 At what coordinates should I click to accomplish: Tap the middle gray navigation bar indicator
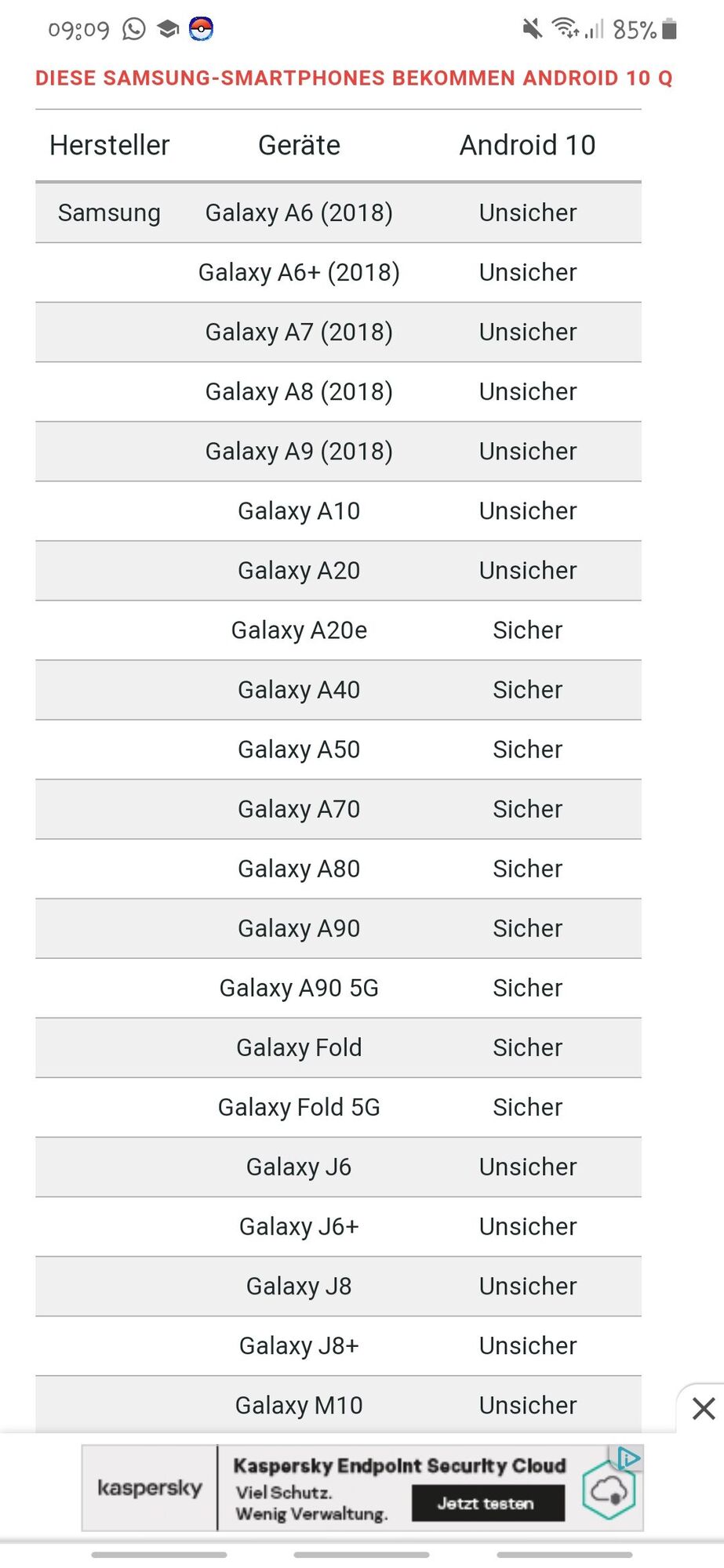coord(362,1554)
